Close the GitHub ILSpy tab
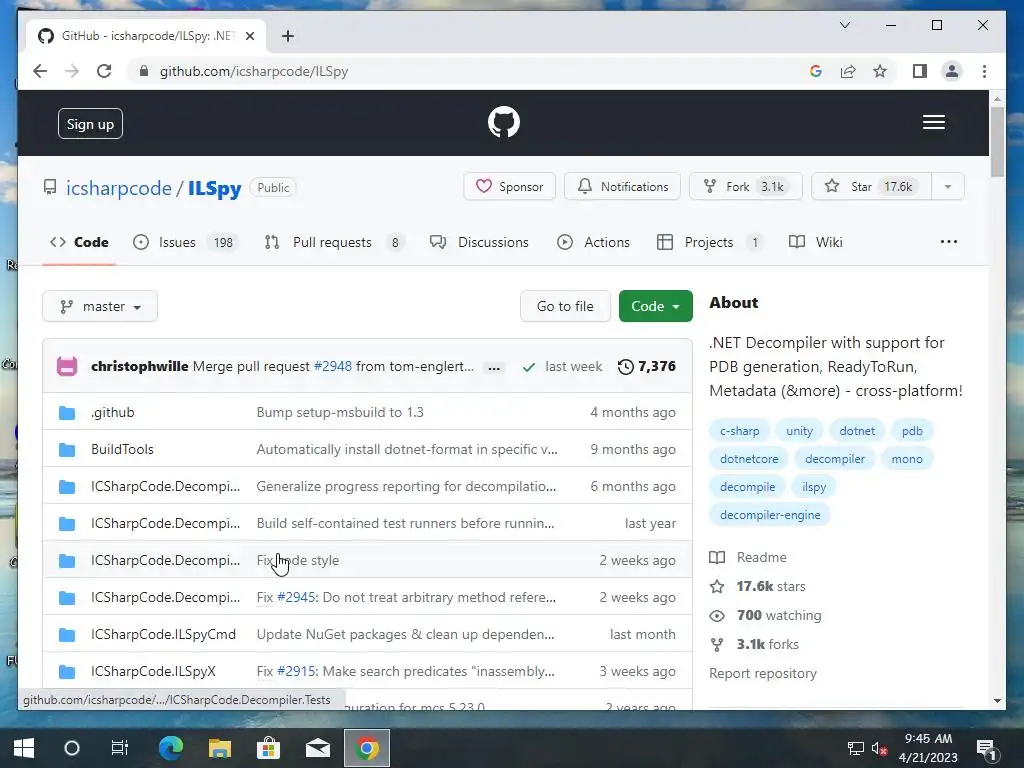 pos(249,36)
